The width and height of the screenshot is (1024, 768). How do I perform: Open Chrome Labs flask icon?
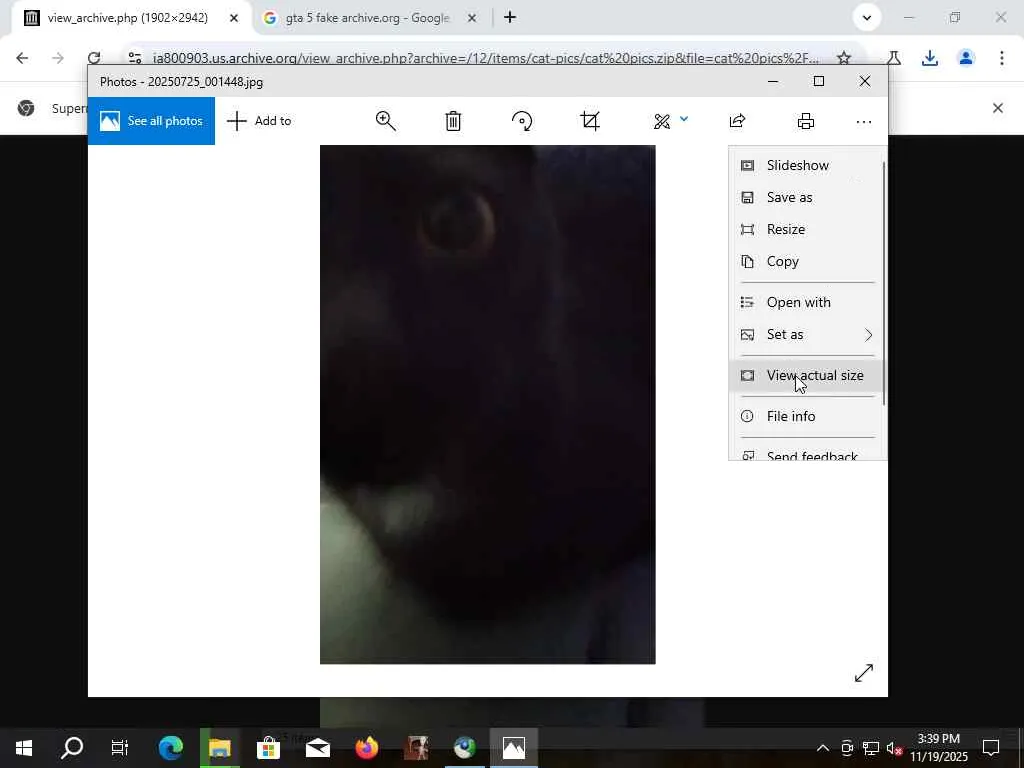click(893, 58)
